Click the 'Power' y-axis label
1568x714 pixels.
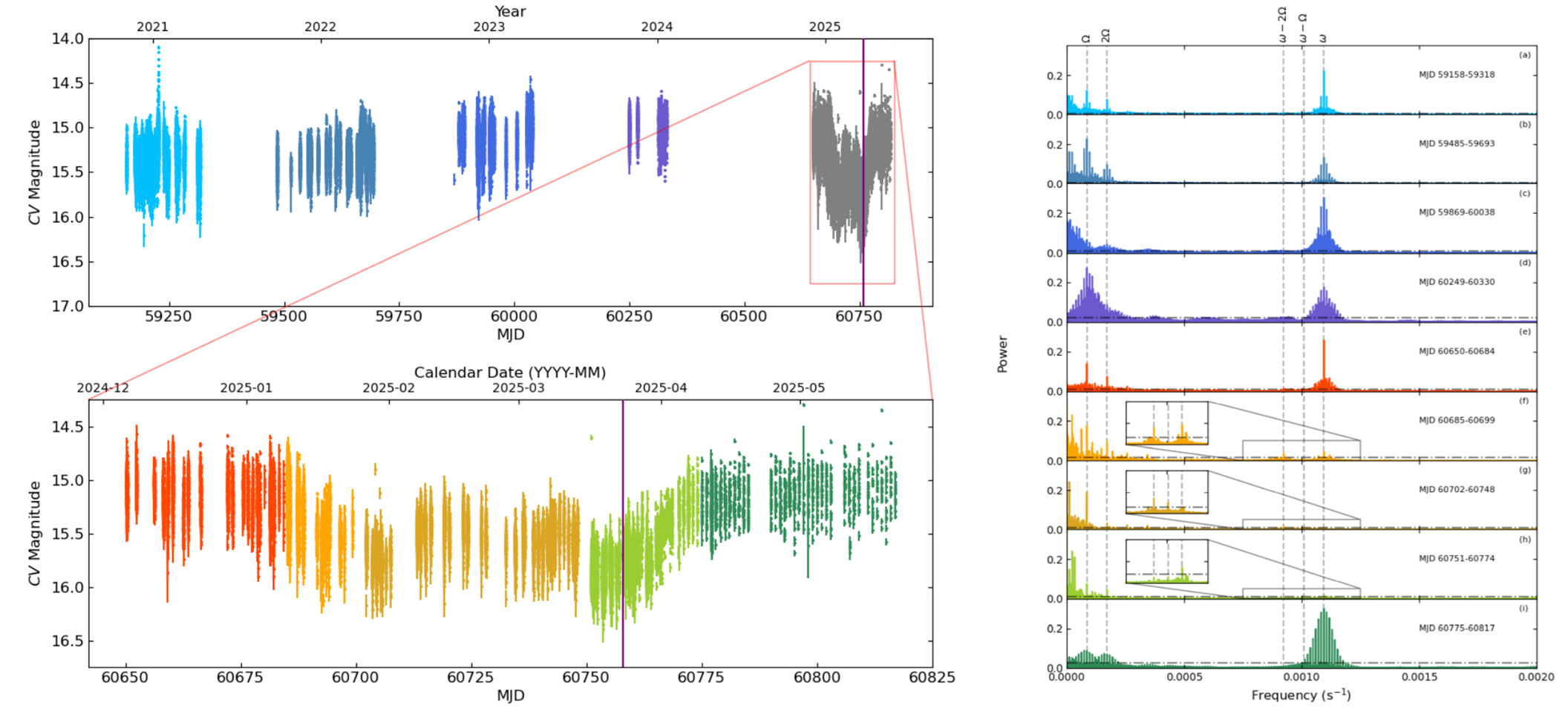[1002, 354]
